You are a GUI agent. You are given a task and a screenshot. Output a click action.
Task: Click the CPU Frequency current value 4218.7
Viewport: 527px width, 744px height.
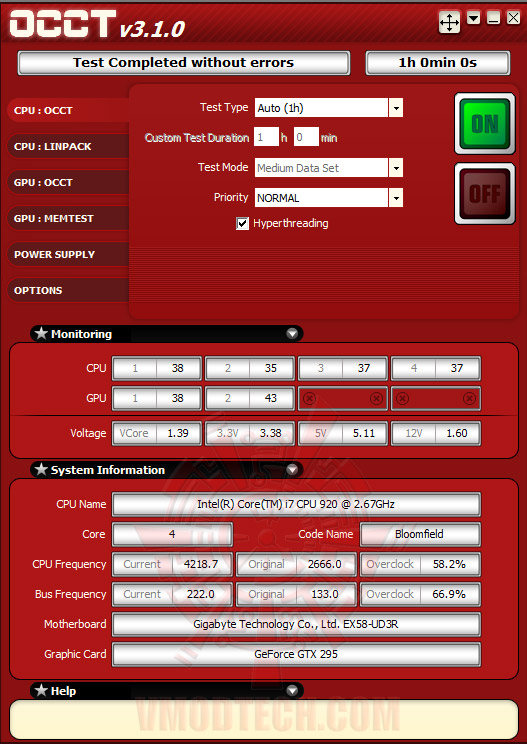[x=201, y=564]
